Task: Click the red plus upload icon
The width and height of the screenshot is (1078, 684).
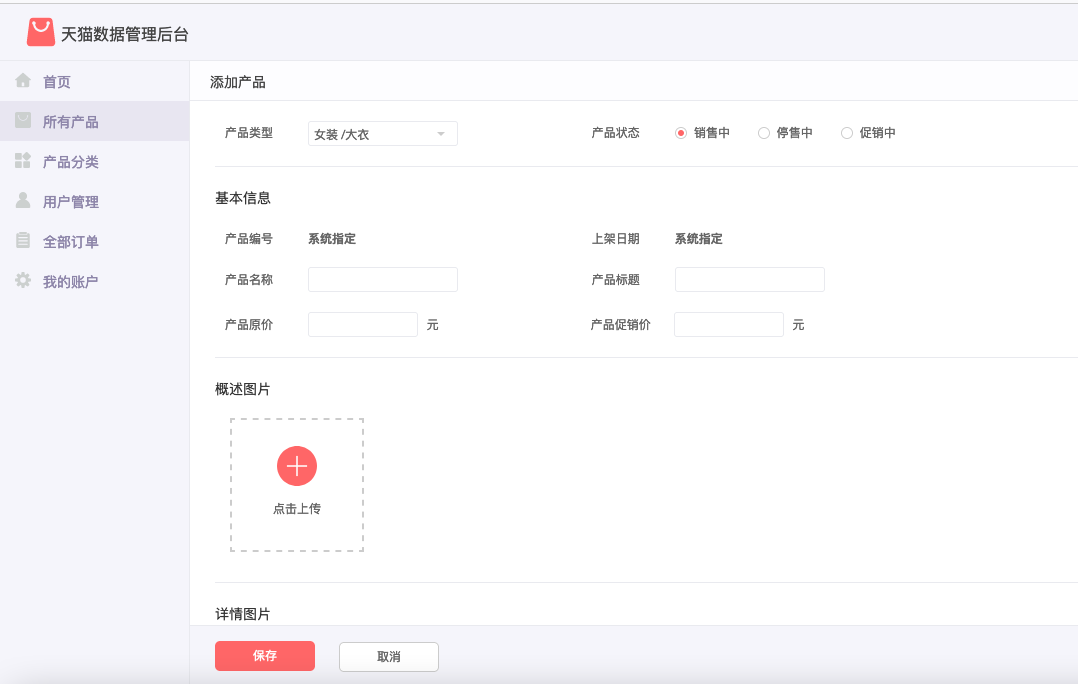Action: click(297, 466)
